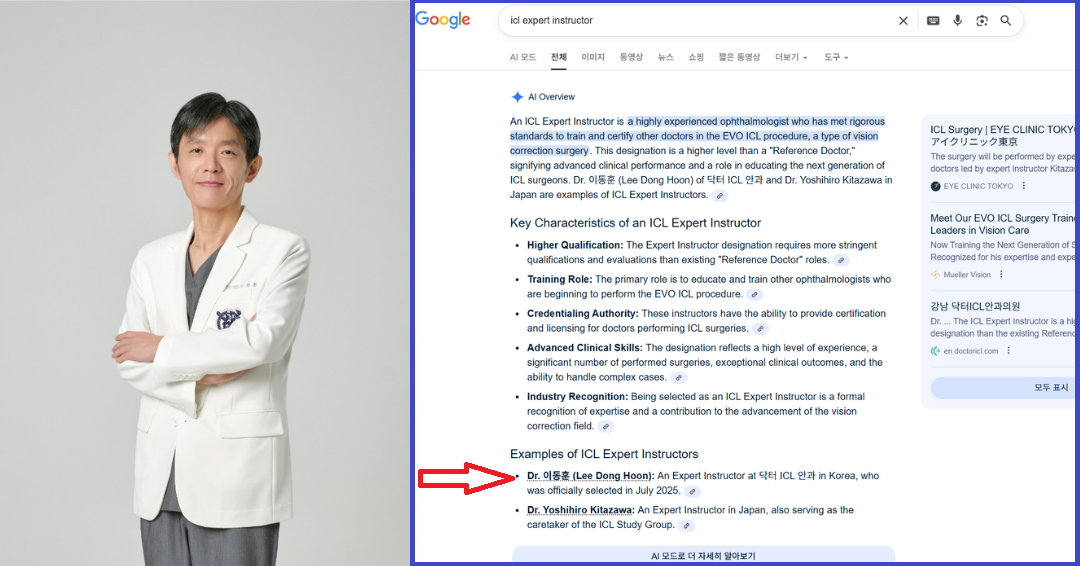The width and height of the screenshot is (1080, 566).
Task: Click the 'Dr. 이동훈 (Lee Dong Hoon)' link
Action: coord(590,476)
